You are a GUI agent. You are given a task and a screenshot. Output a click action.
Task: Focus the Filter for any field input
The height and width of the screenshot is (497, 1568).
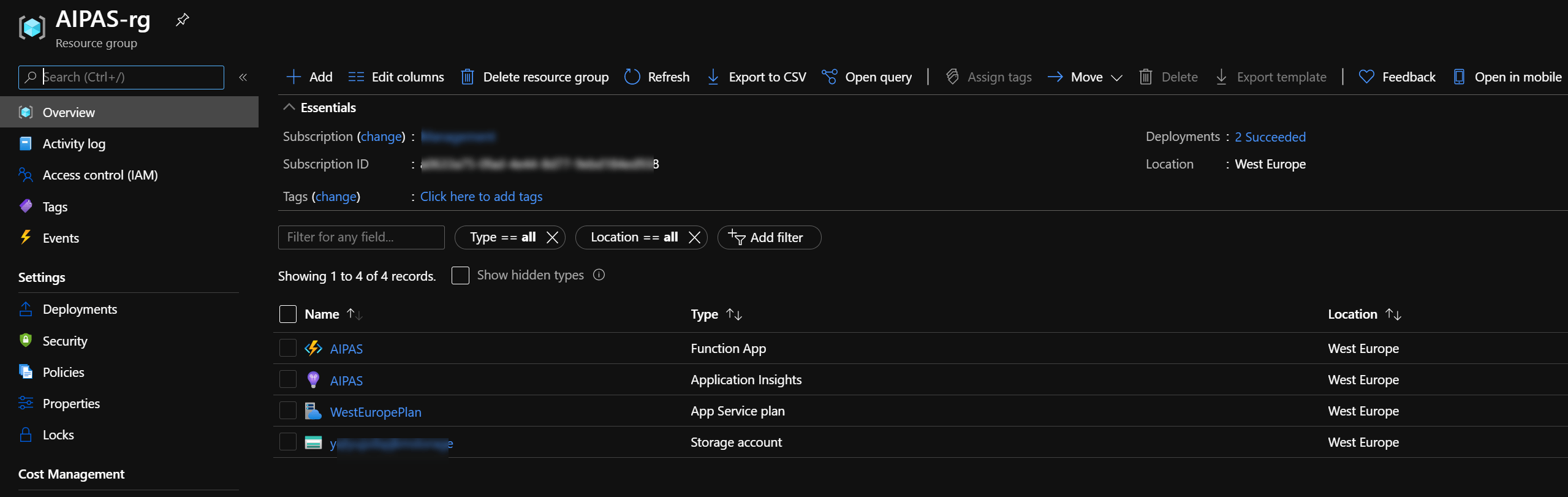[362, 238]
